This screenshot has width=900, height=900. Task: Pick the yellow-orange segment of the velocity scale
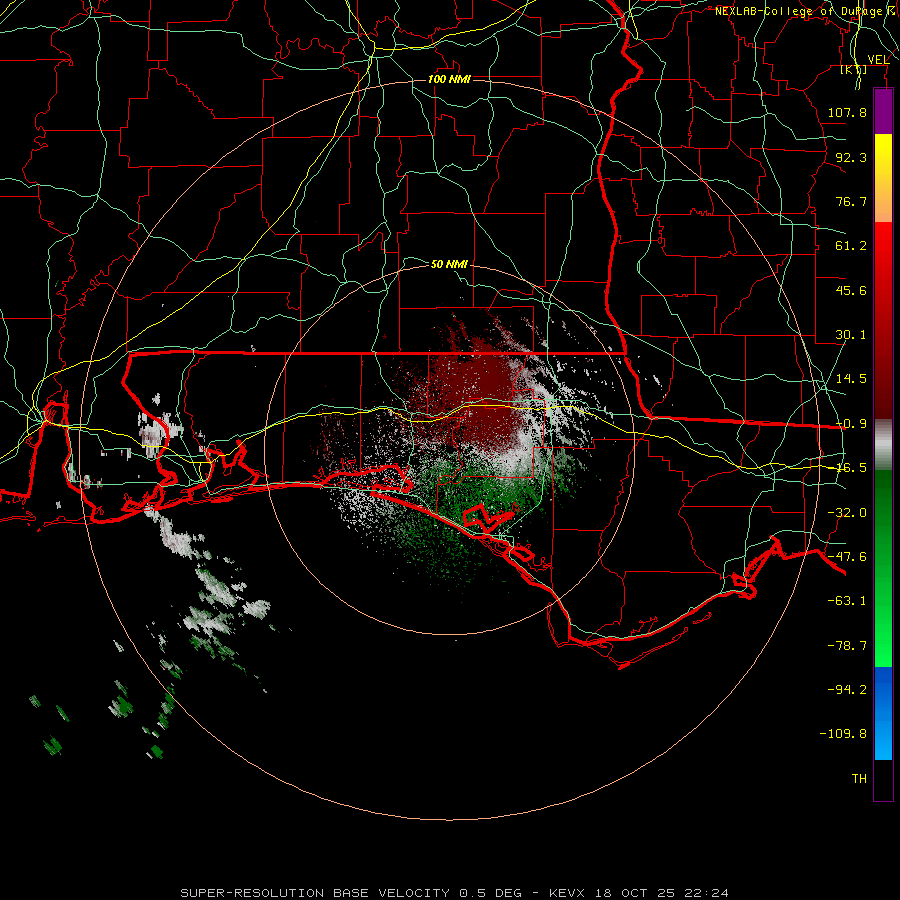point(883,178)
